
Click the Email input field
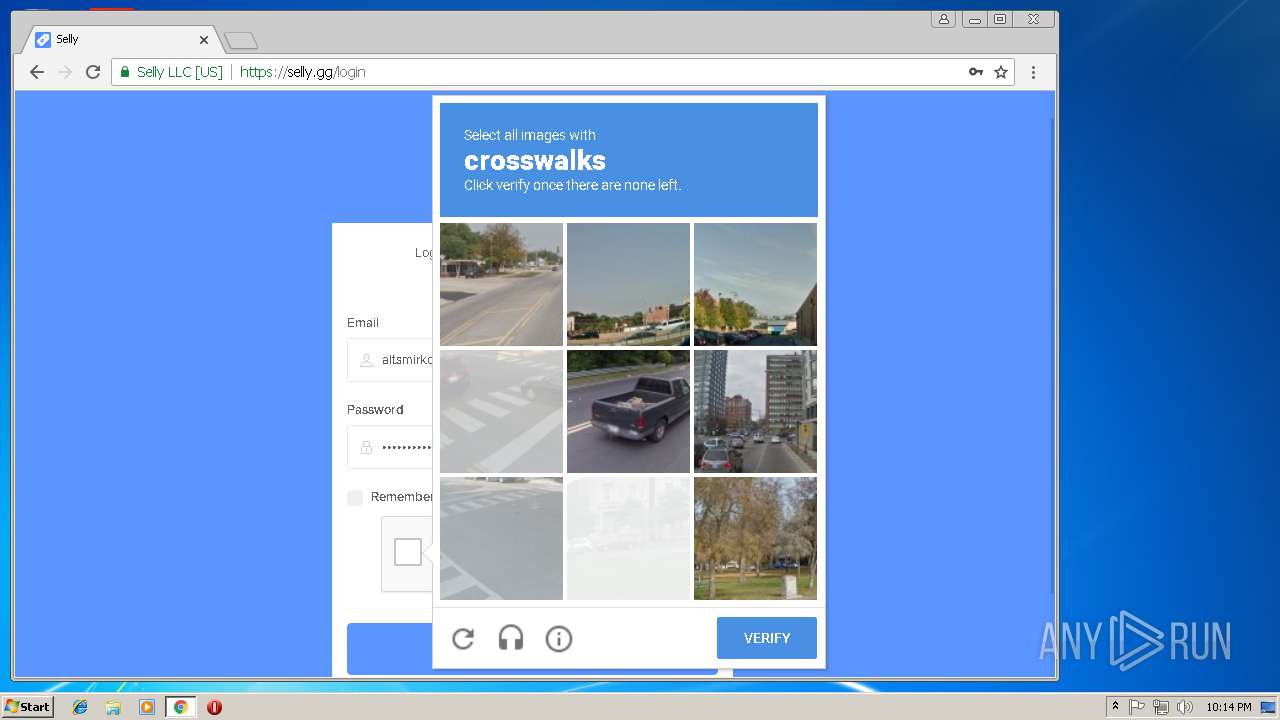click(390, 360)
